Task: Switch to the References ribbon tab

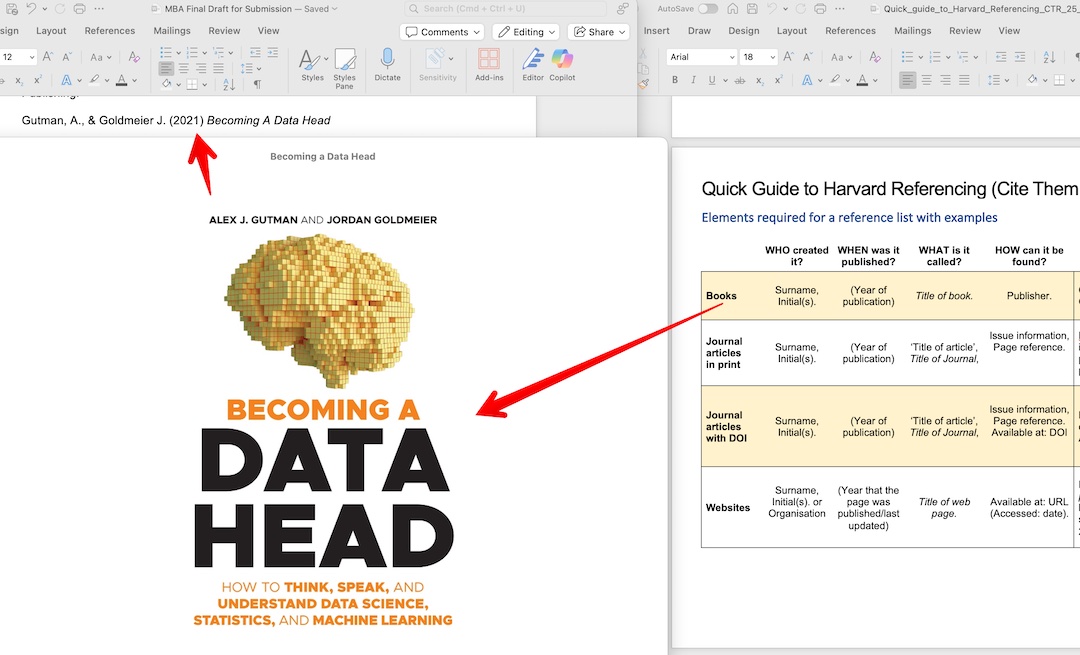Action: (x=109, y=30)
